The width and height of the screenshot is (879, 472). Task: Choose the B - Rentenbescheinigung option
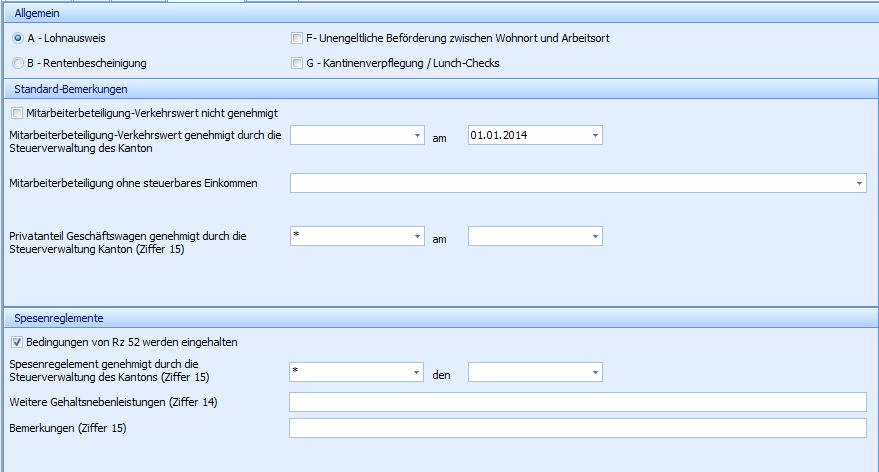[x=18, y=64]
